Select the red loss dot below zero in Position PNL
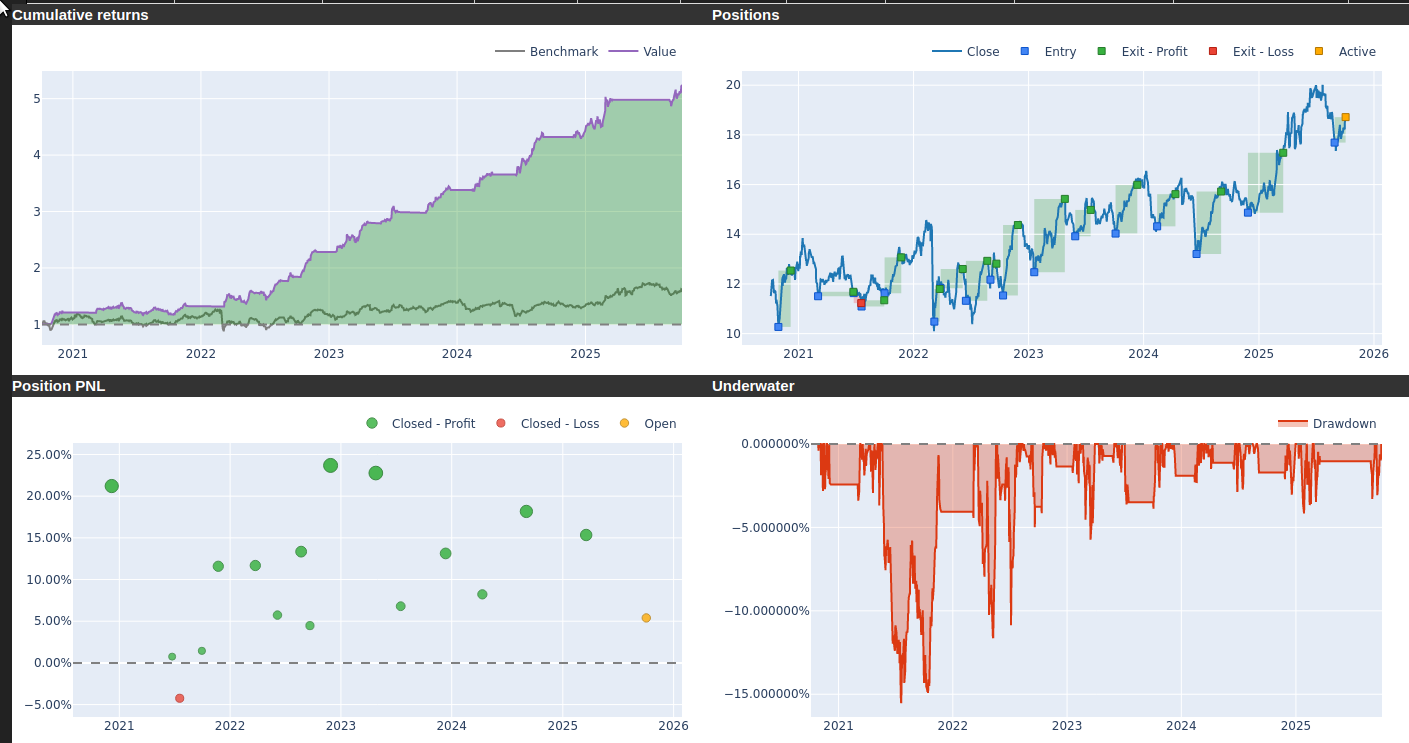Screen dimensions: 1409x743 (x=179, y=698)
